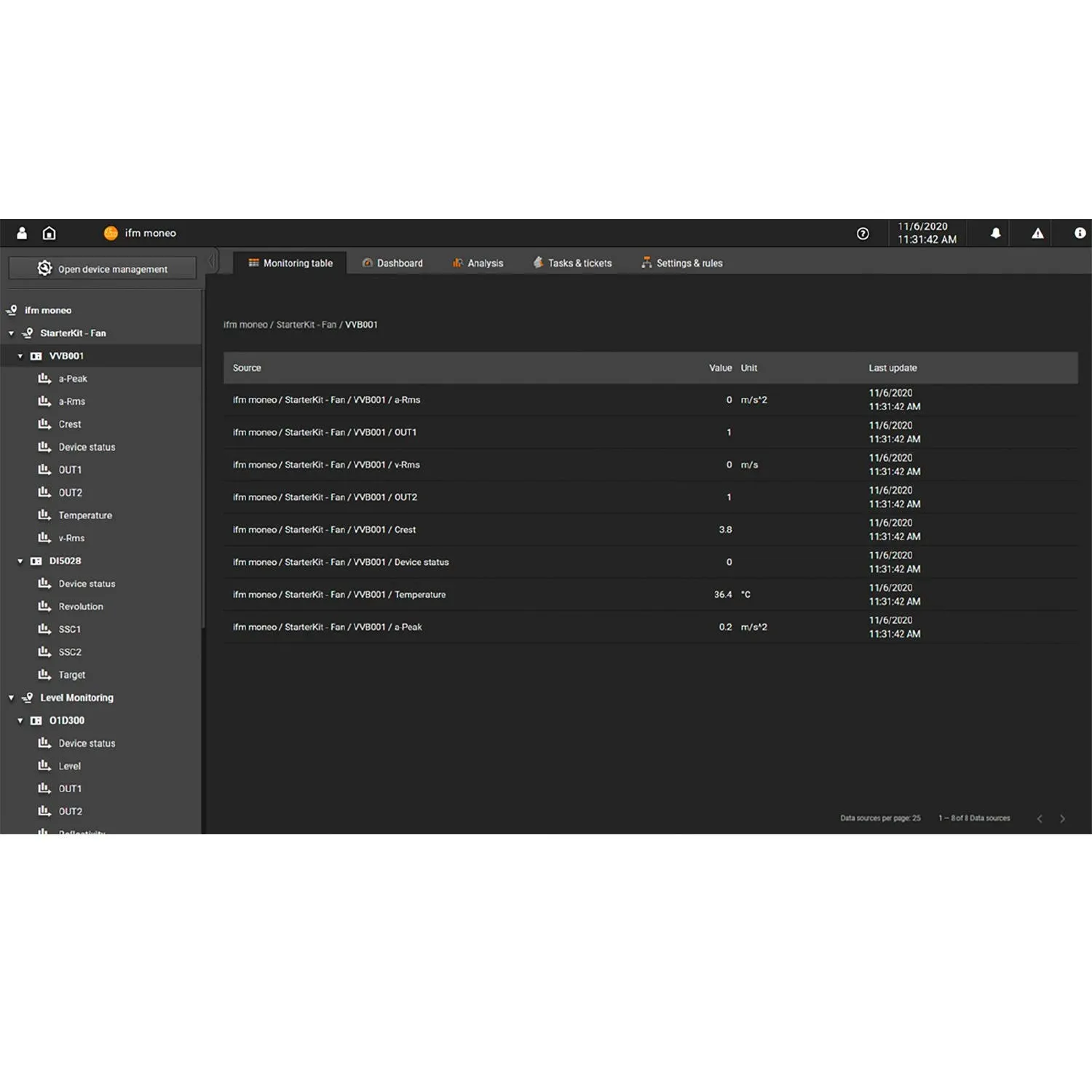Click the user profile icon
The height and width of the screenshot is (1092, 1092).
pyautogui.click(x=22, y=233)
